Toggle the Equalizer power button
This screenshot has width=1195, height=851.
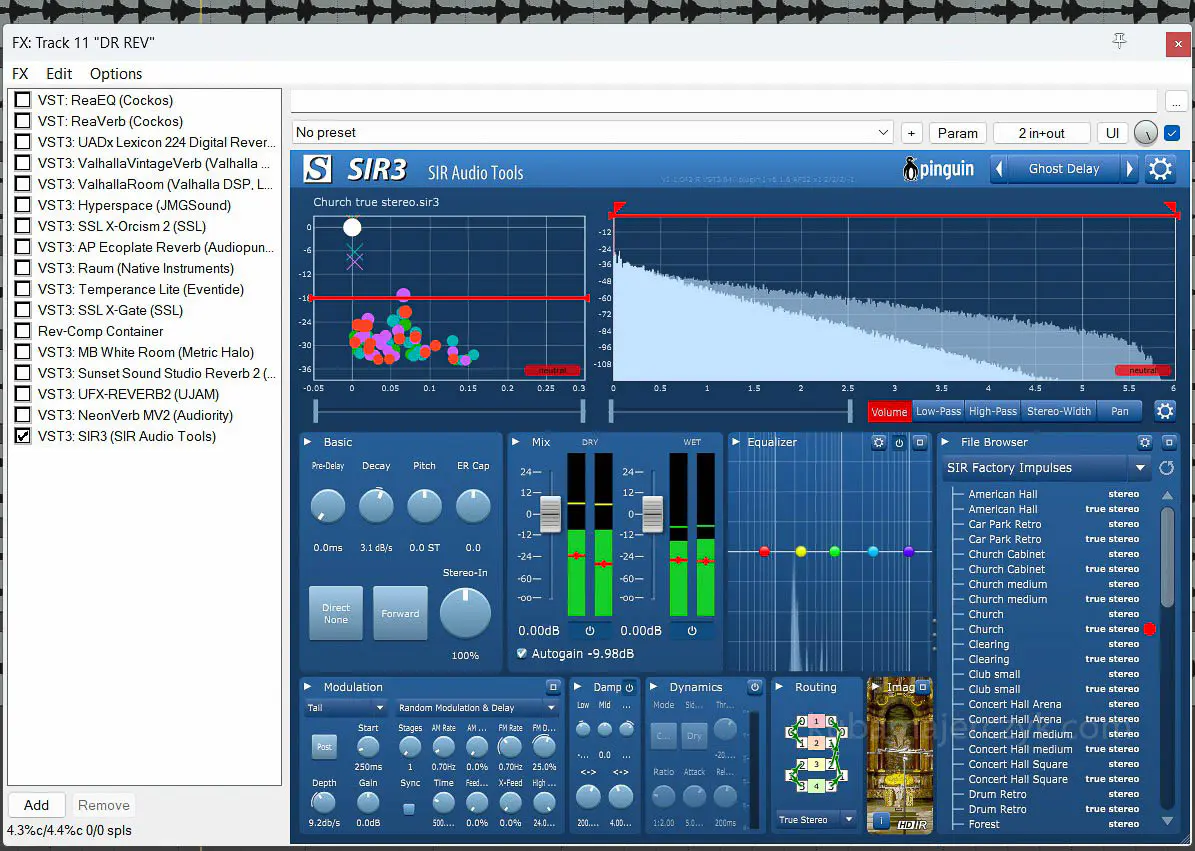tap(899, 442)
